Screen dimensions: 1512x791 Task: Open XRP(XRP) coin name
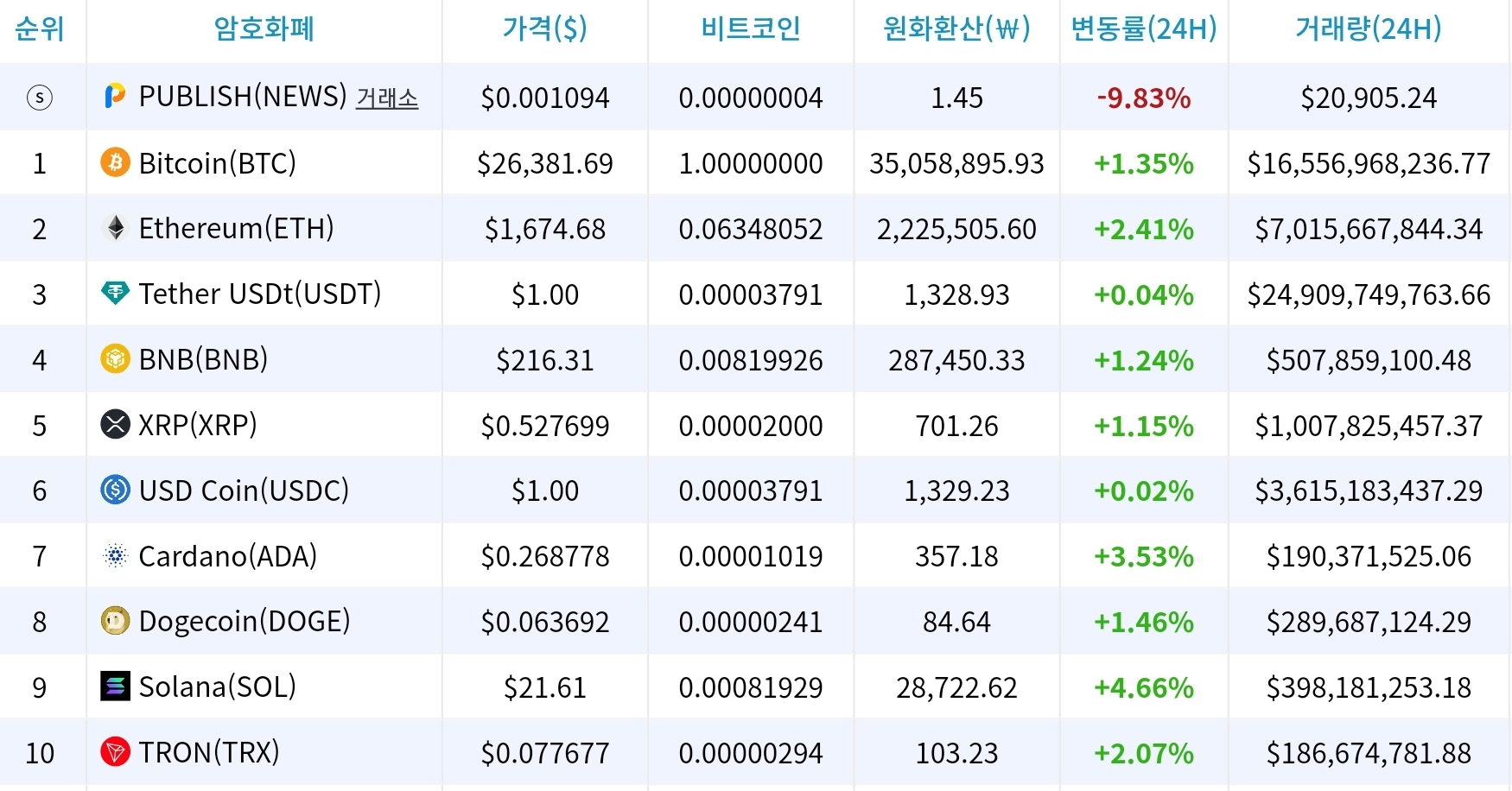(198, 424)
